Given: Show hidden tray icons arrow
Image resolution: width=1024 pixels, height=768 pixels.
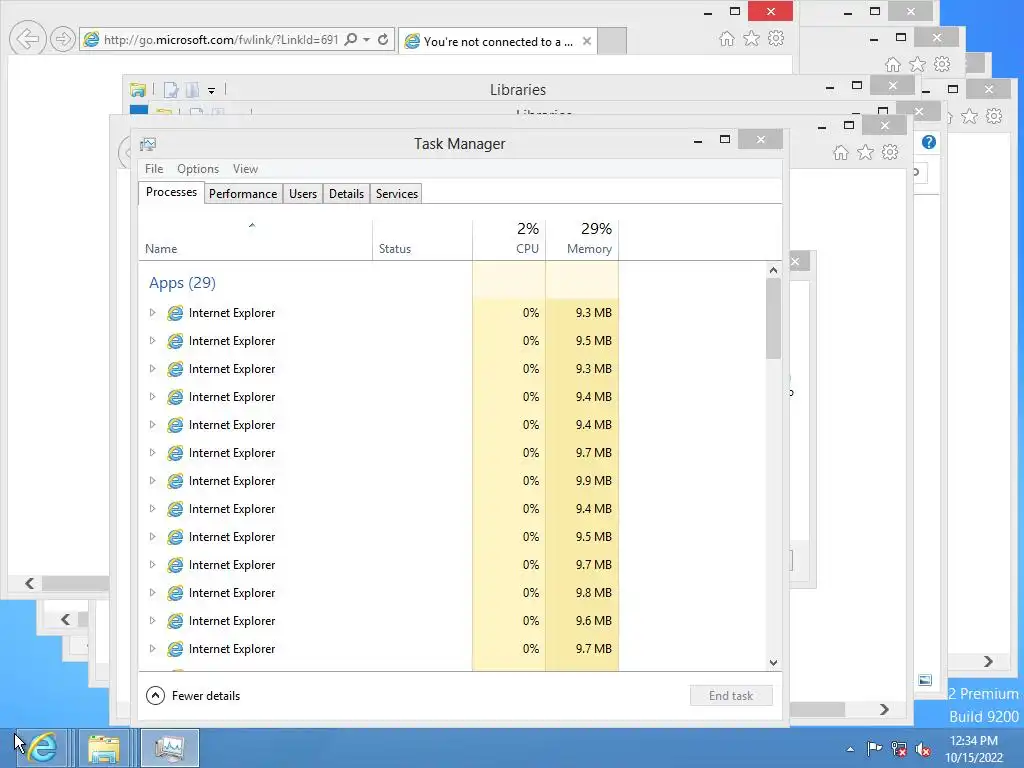Looking at the screenshot, I should [x=850, y=749].
